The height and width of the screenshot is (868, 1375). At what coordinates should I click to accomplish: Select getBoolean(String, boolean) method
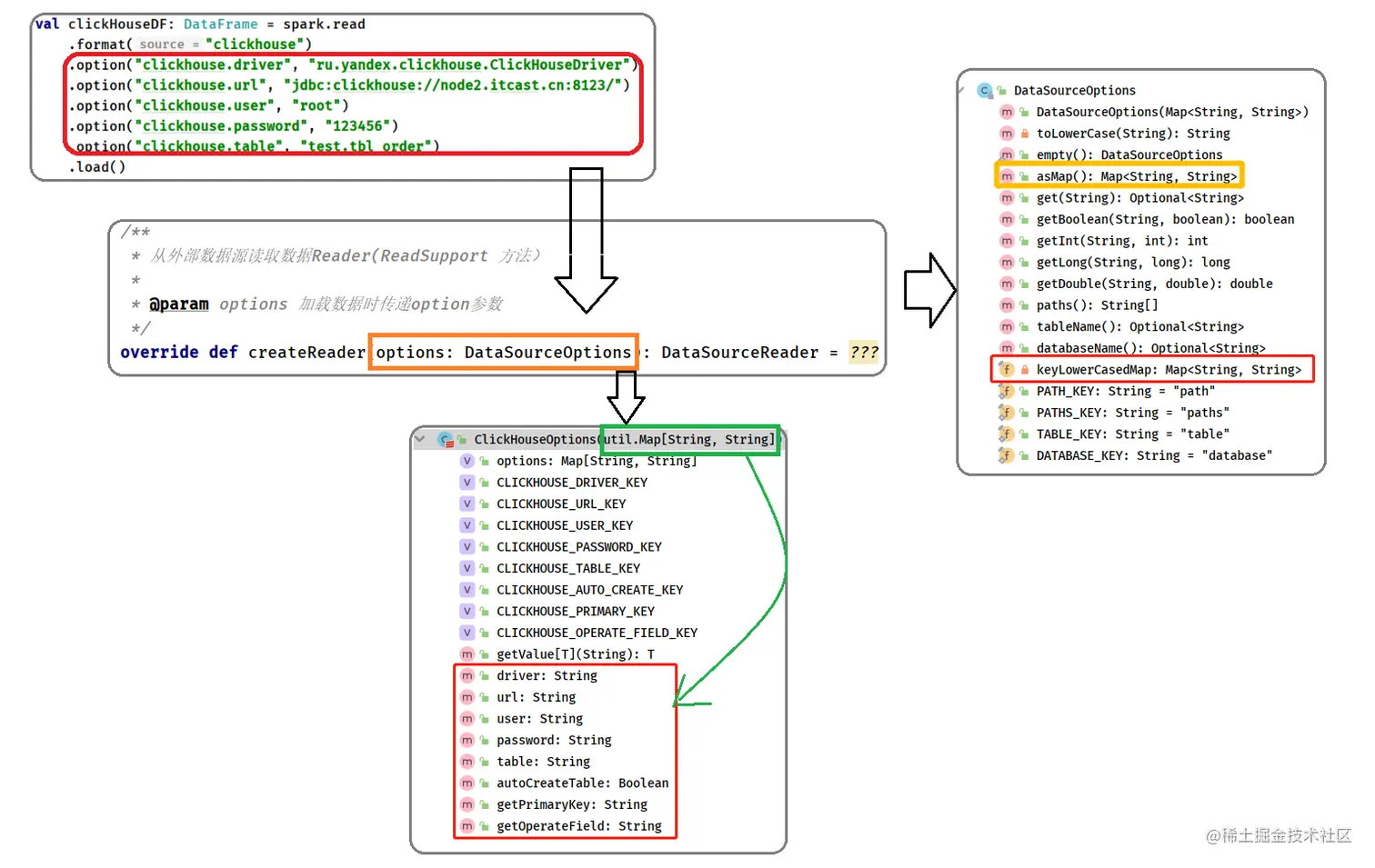[x=1147, y=220]
